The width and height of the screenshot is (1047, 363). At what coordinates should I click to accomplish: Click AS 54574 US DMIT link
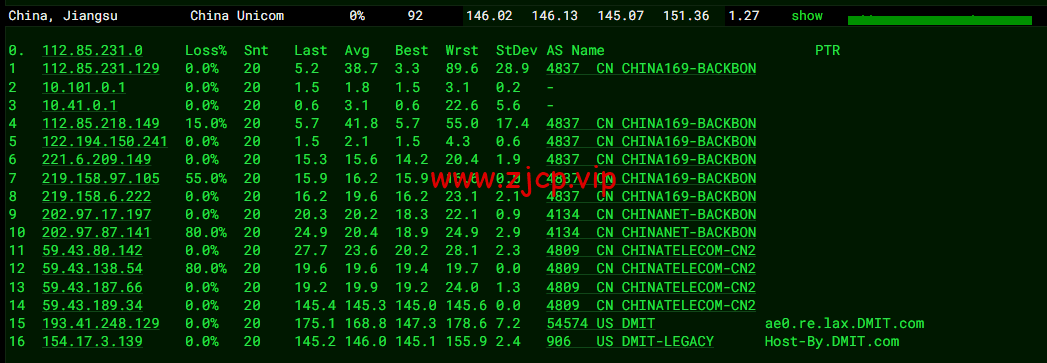click(x=600, y=324)
